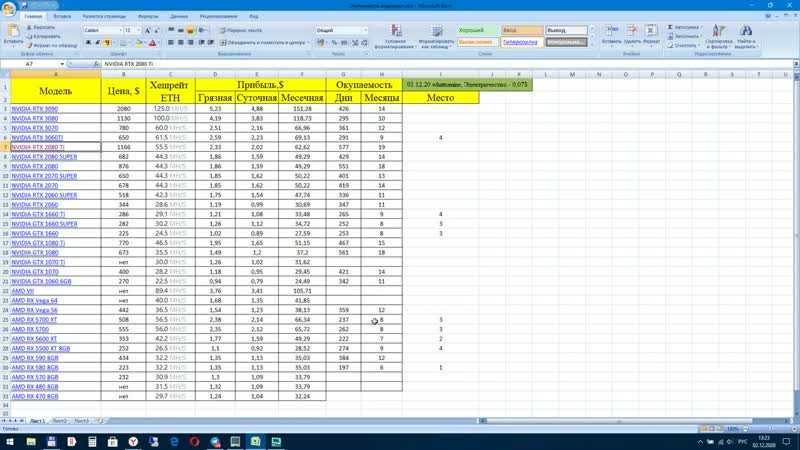Click the borders icon in font group
800x450 pixels.
click(x=122, y=43)
